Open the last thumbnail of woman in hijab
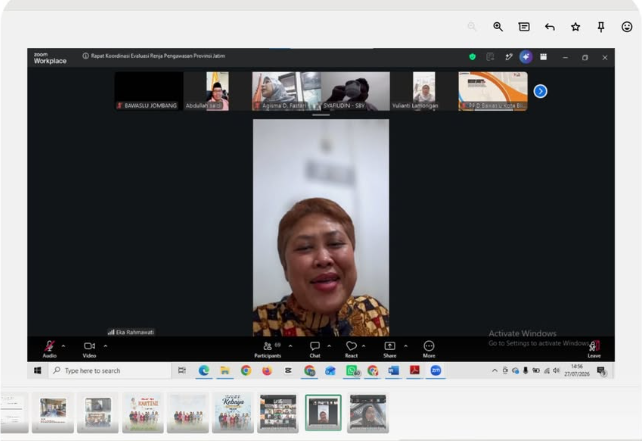 (x=368, y=413)
